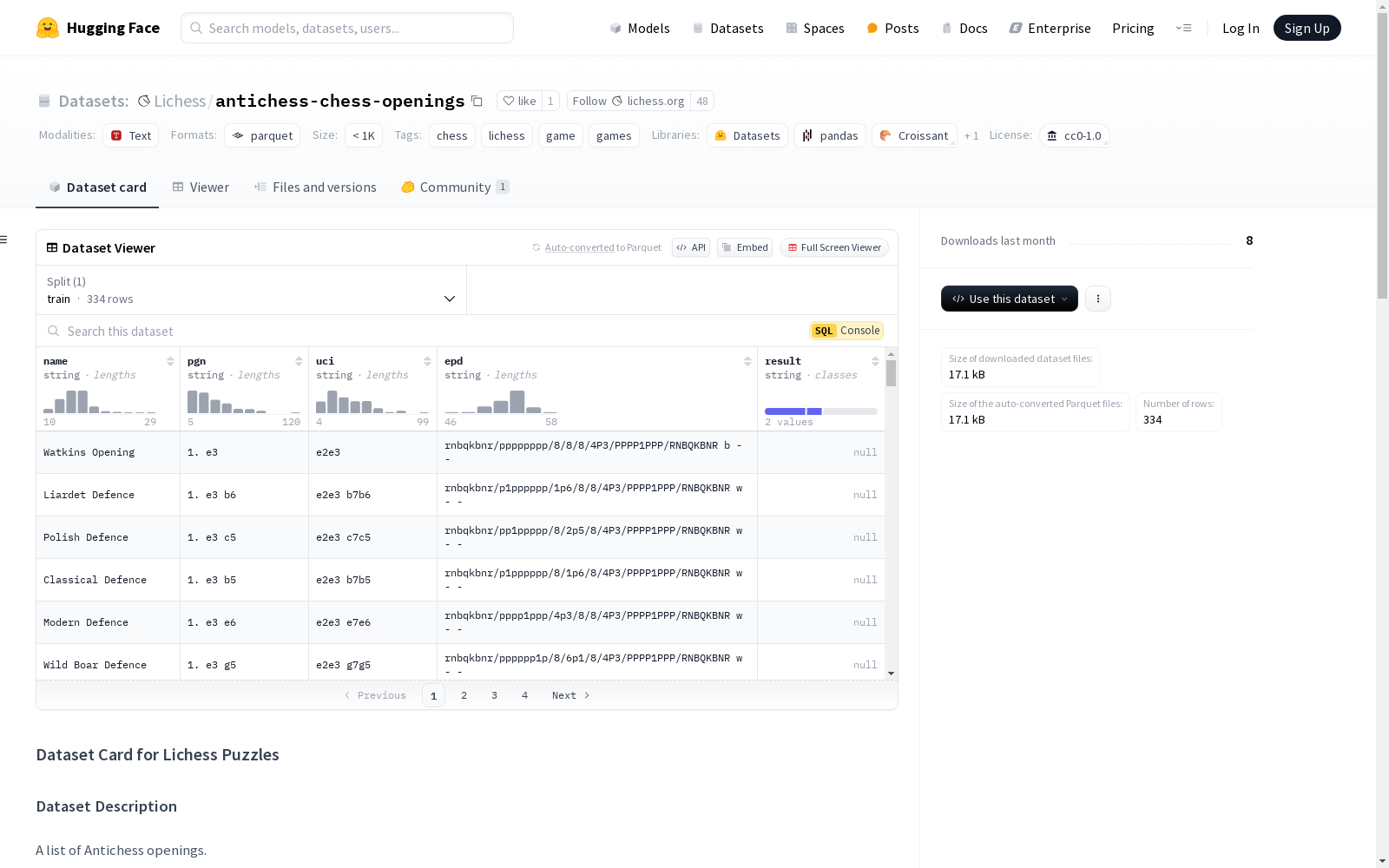Click the heart like button
This screenshot has height=868, width=1389.
(x=519, y=101)
